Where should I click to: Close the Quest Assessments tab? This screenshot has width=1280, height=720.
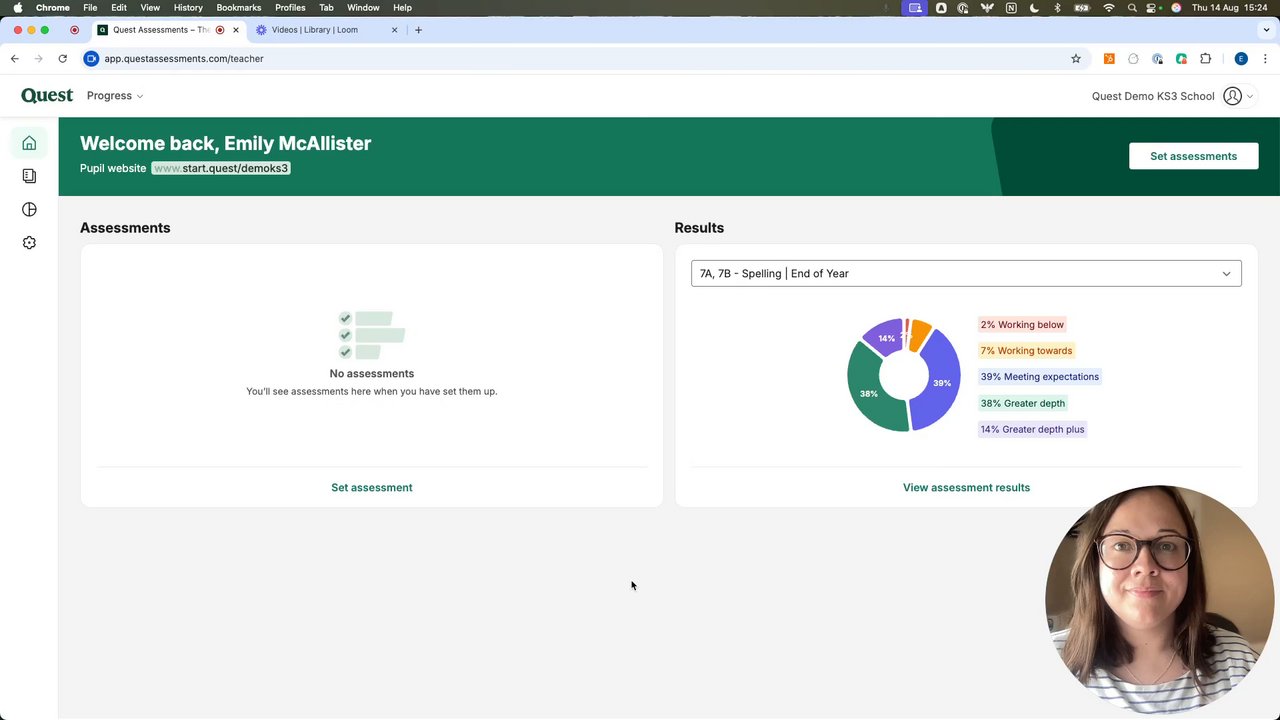coord(235,30)
